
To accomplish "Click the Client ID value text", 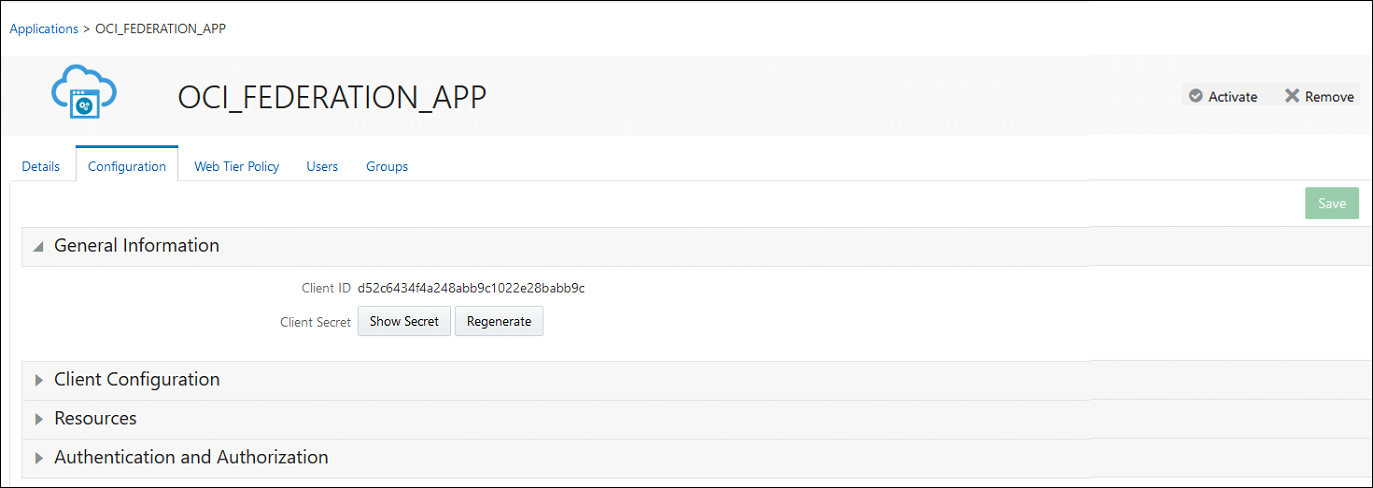I will 471,288.
